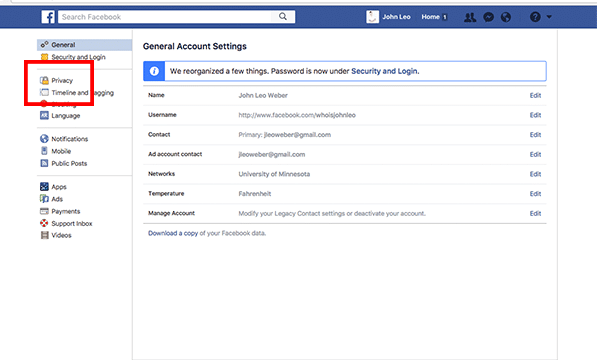Click the Payments card icon
The height and width of the screenshot is (360, 600).
44,211
